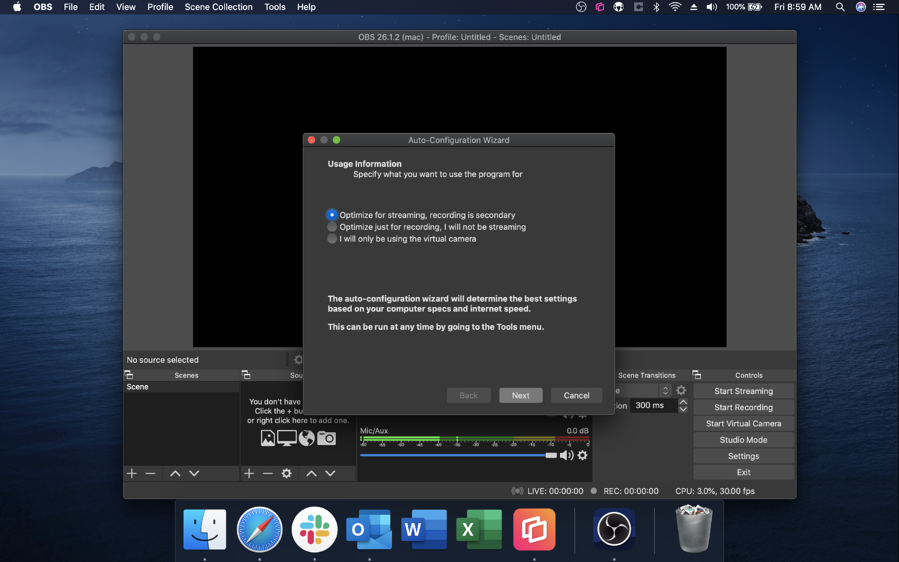Pop out the Sources dock panel
This screenshot has width=899, height=562.
pyautogui.click(x=247, y=375)
